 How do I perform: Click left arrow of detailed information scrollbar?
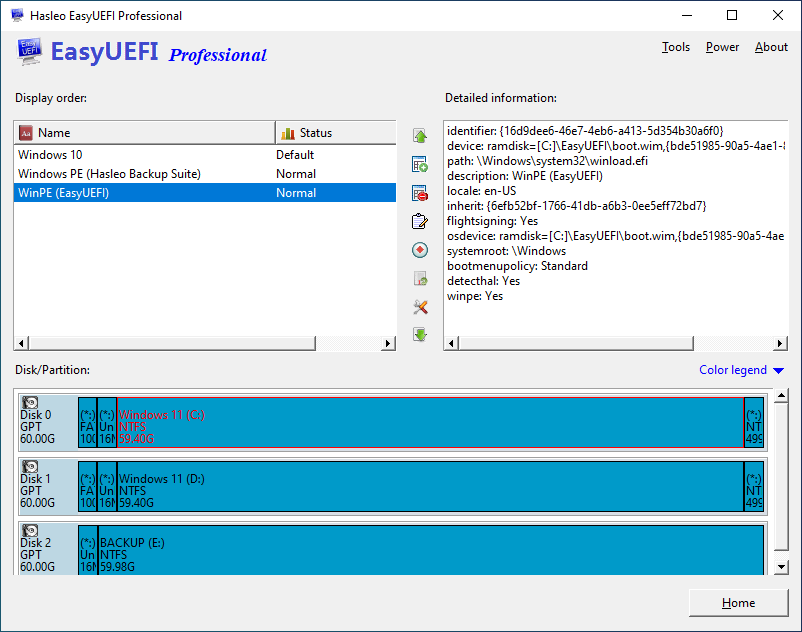tap(451, 343)
